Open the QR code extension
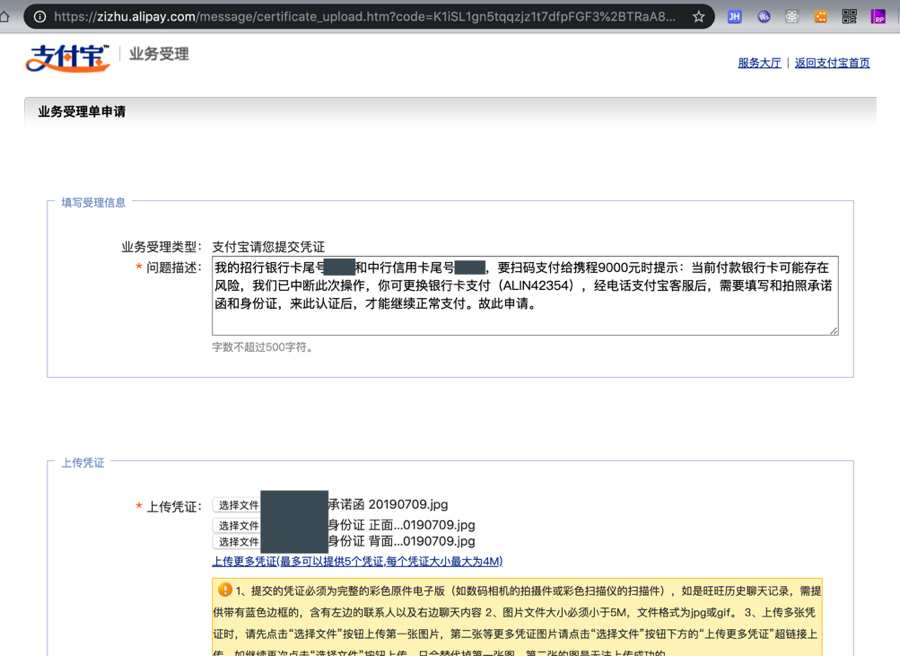The image size is (900, 656). tap(849, 17)
